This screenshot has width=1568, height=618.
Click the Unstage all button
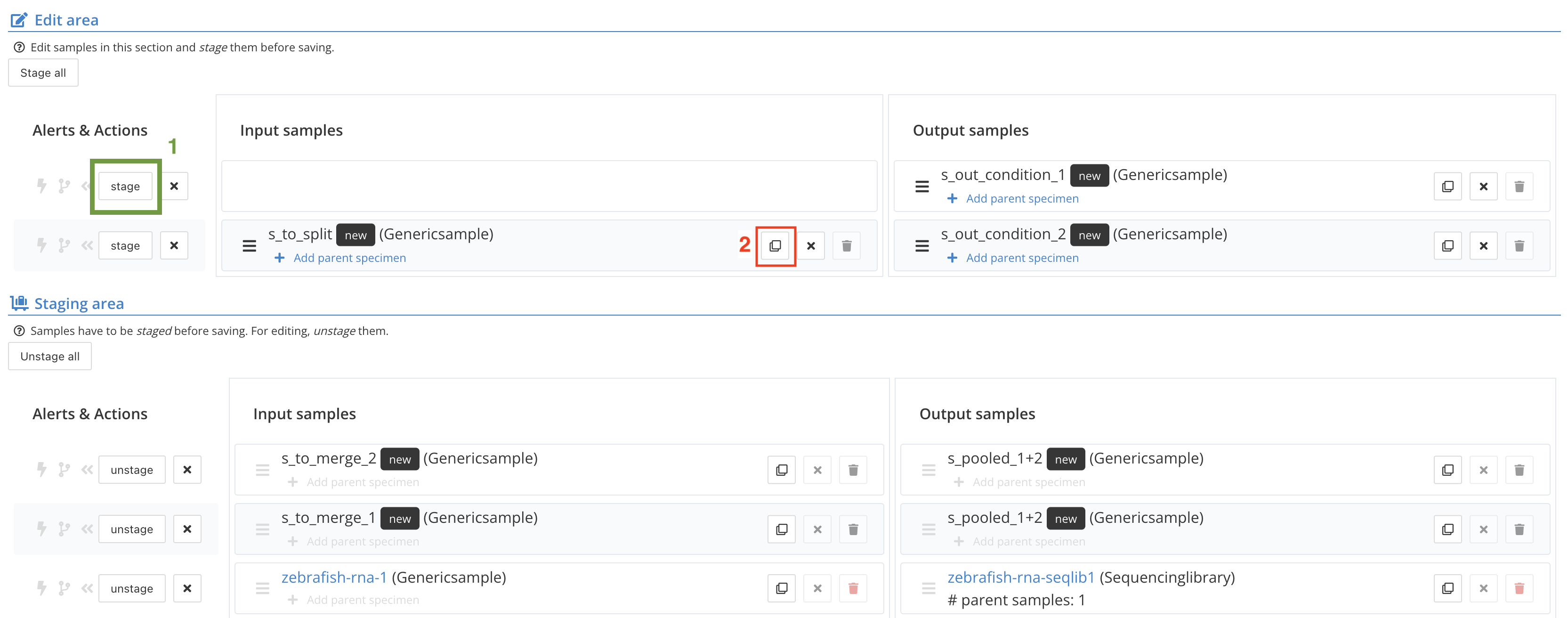point(50,357)
